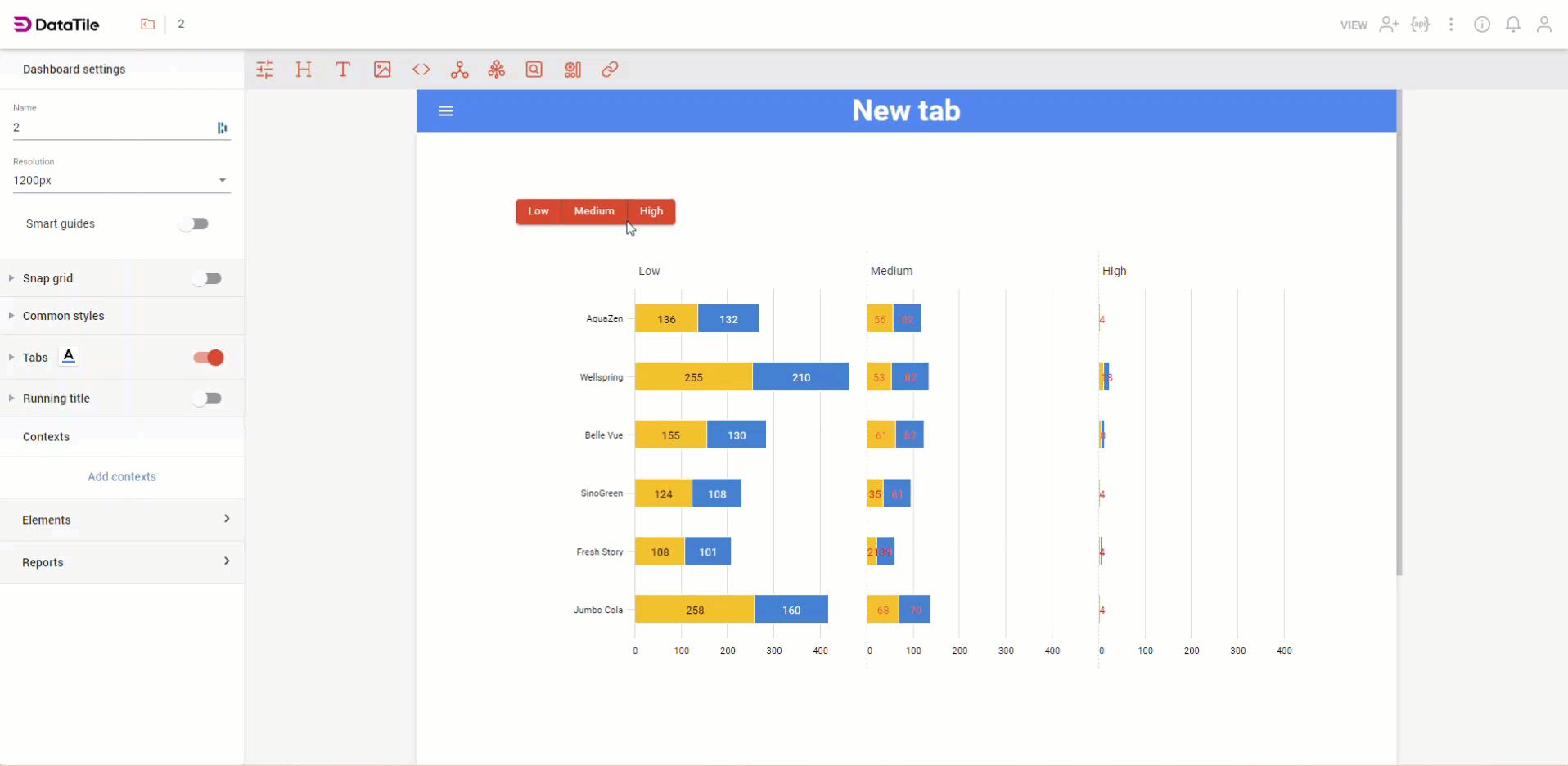Select the Text element tool
The image size is (1568, 766).
pos(343,70)
